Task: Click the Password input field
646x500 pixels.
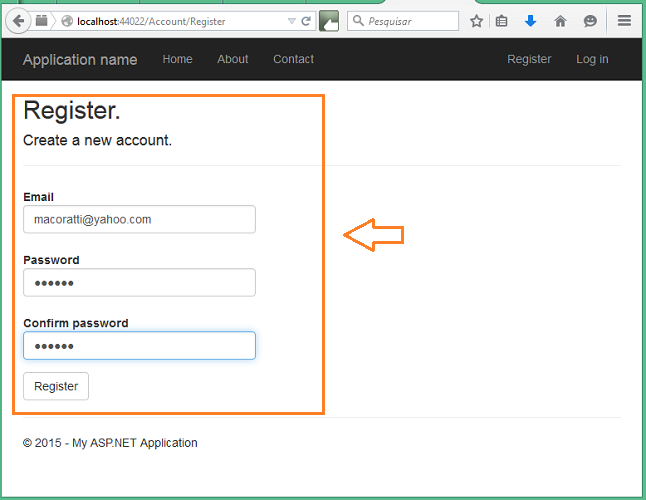Action: click(139, 283)
